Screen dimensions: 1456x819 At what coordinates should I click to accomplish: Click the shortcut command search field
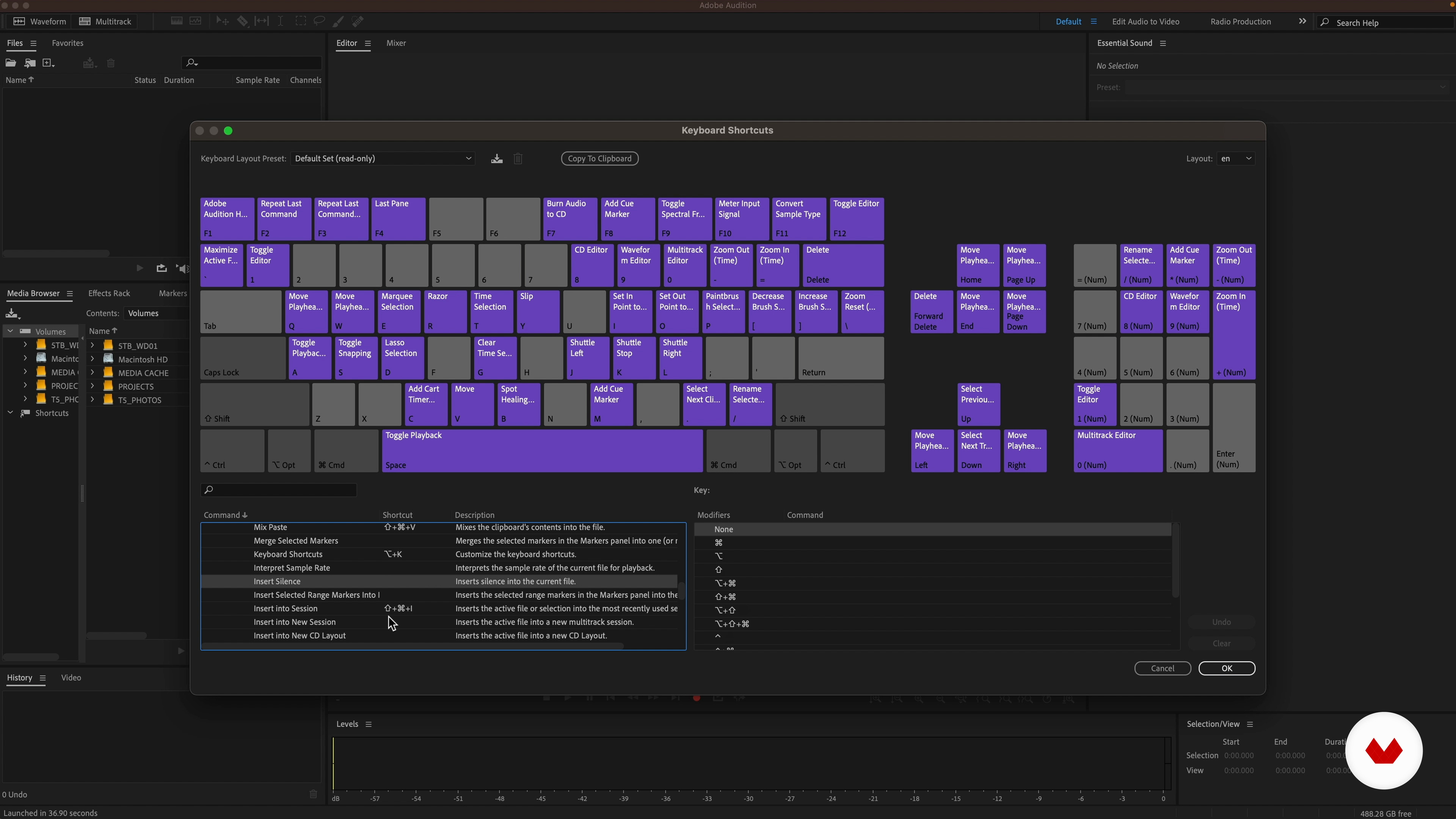point(279,490)
